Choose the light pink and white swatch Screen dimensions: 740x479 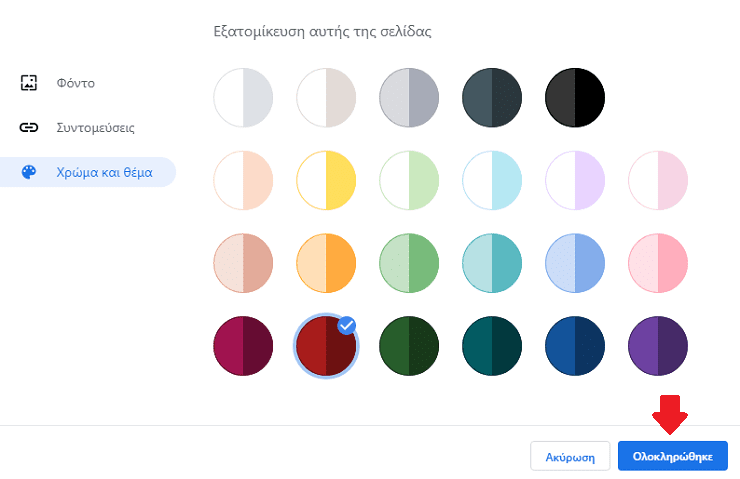(658, 180)
